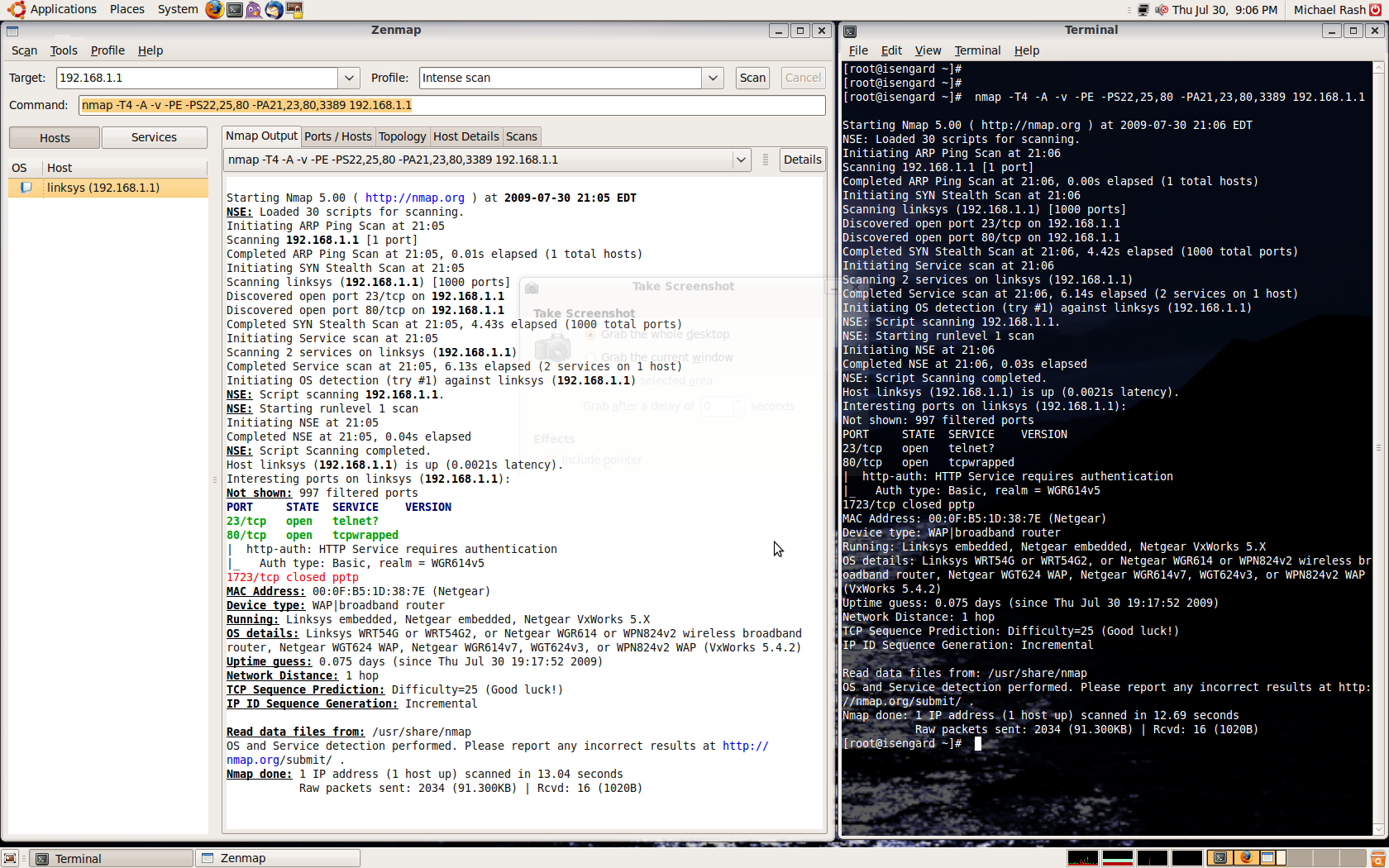The height and width of the screenshot is (868, 1389).
Task: Open the Topology tab
Action: [403, 136]
